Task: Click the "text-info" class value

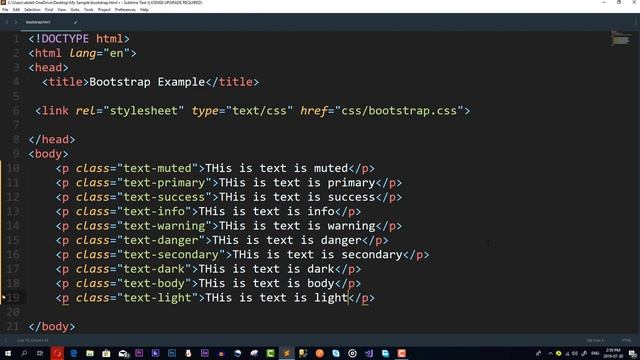Action: (x=154, y=211)
